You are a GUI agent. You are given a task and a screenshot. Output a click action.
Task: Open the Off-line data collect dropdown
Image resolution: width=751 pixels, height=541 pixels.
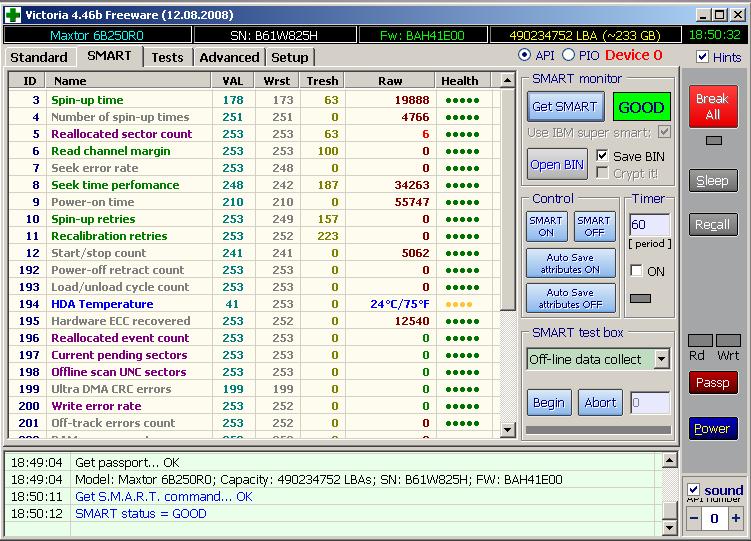[661, 359]
